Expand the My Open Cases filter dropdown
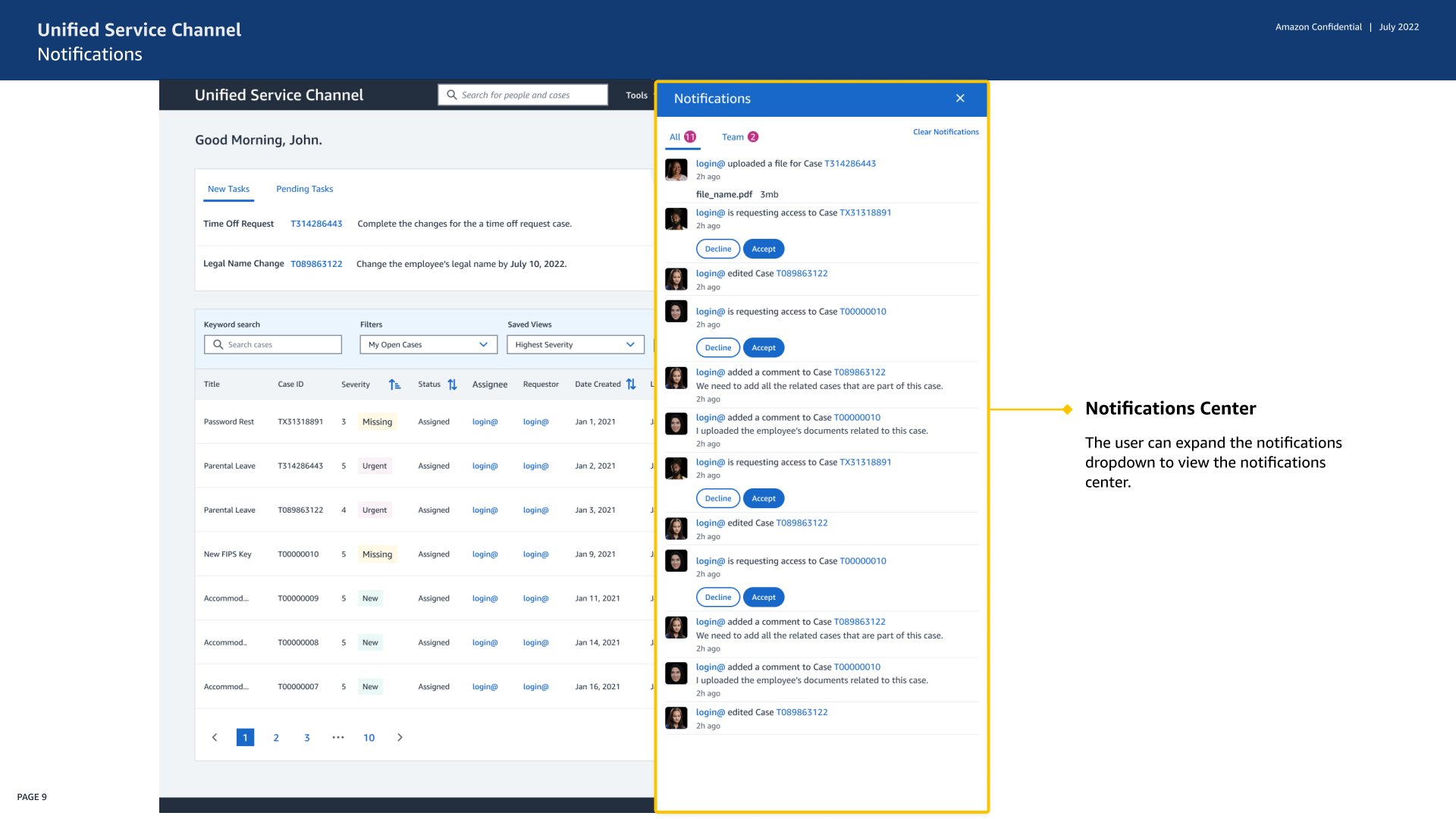1456x819 pixels. tap(483, 344)
